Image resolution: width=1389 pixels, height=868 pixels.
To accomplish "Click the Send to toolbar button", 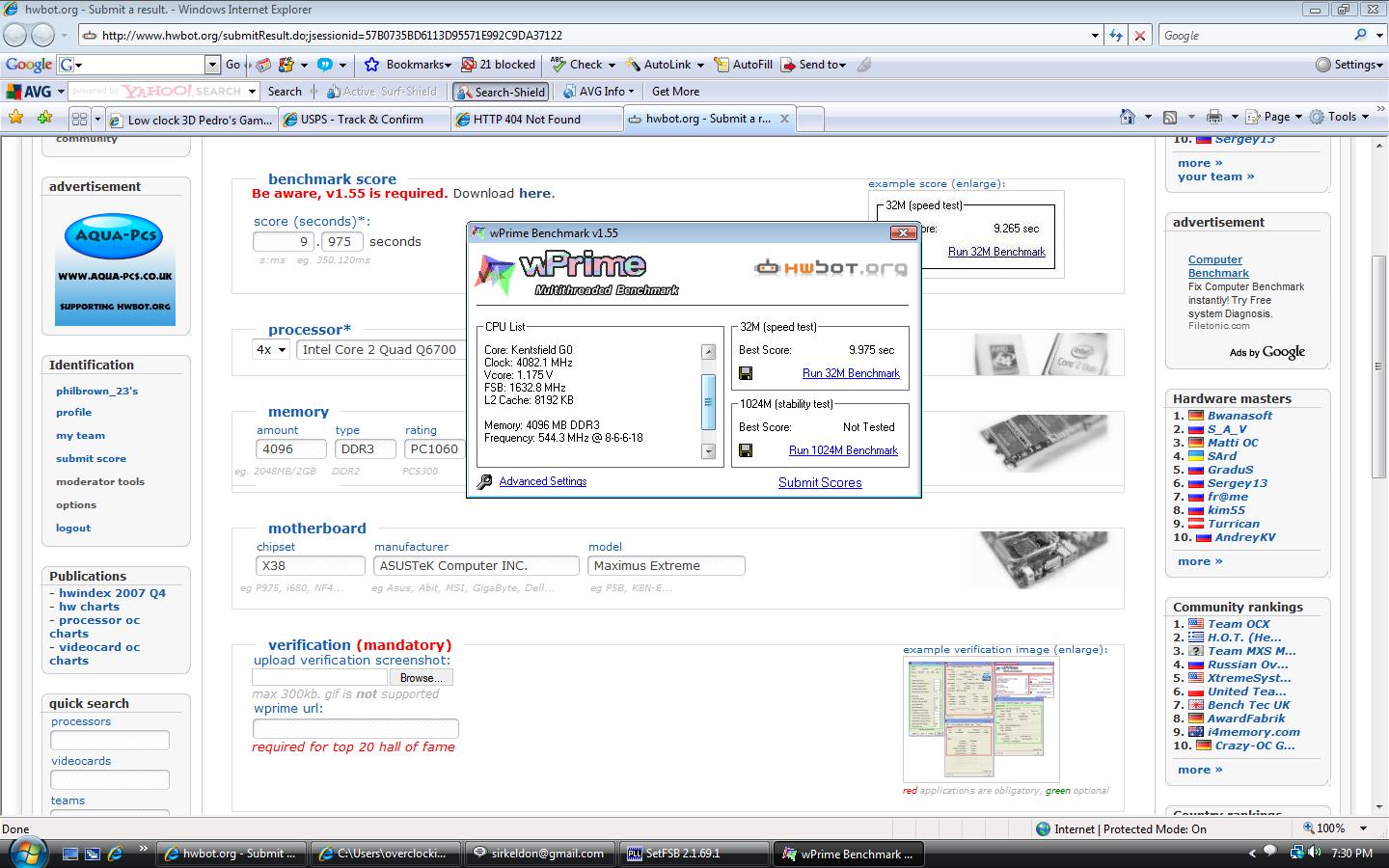I will tap(813, 65).
